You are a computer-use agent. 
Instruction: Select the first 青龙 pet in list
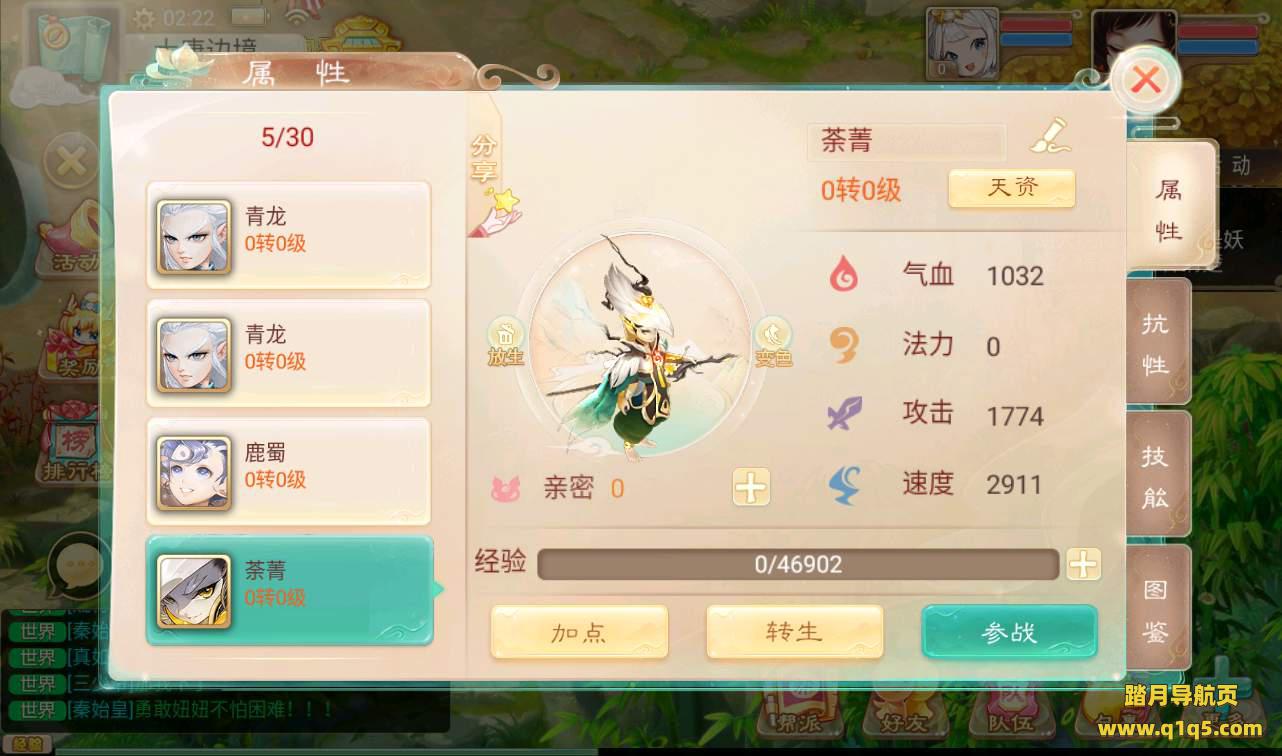[x=289, y=235]
